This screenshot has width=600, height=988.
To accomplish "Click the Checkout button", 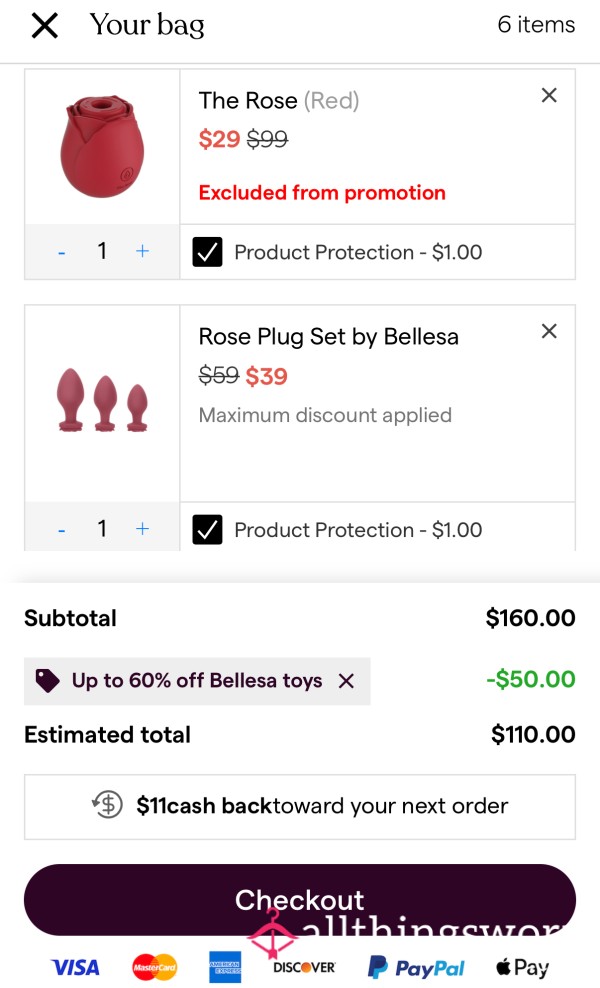I will [x=300, y=900].
